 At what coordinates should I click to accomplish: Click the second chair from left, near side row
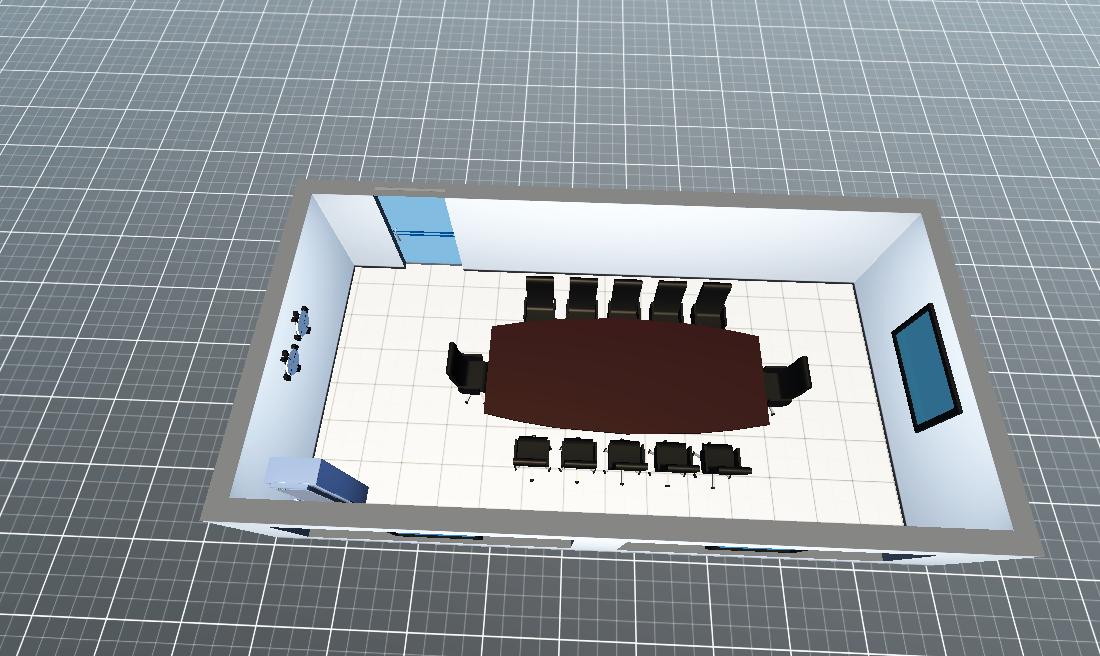click(578, 454)
